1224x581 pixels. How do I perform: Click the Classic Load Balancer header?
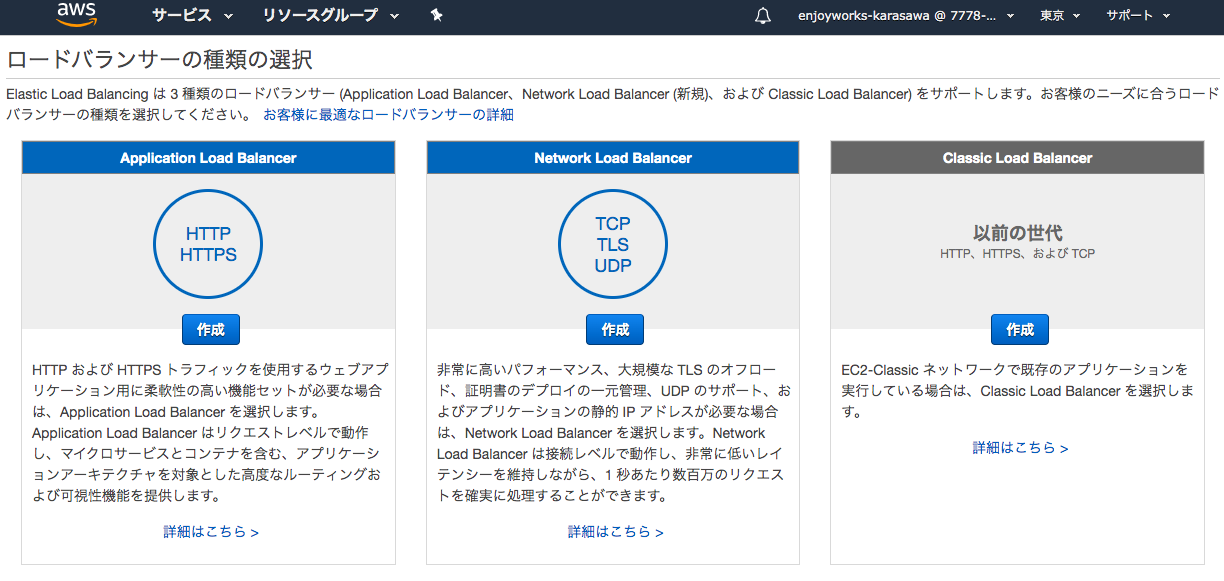click(1017, 158)
